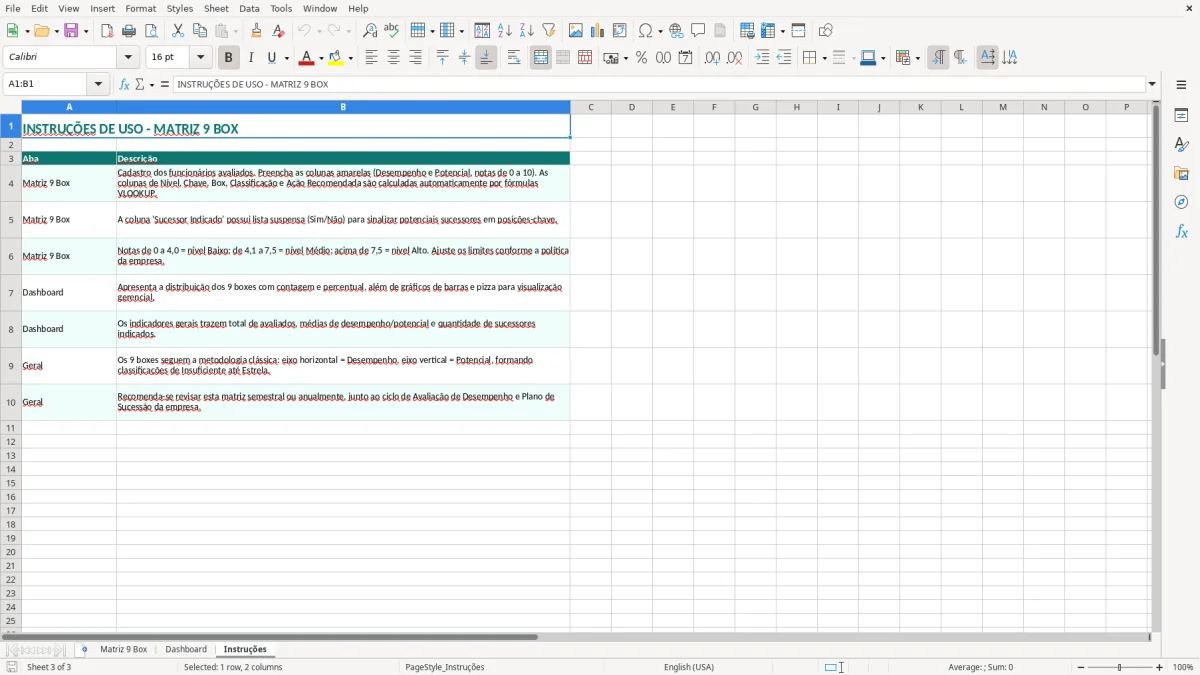Open the sidebar Navigator compass icon
This screenshot has width=1200, height=675.
pos(1181,202)
